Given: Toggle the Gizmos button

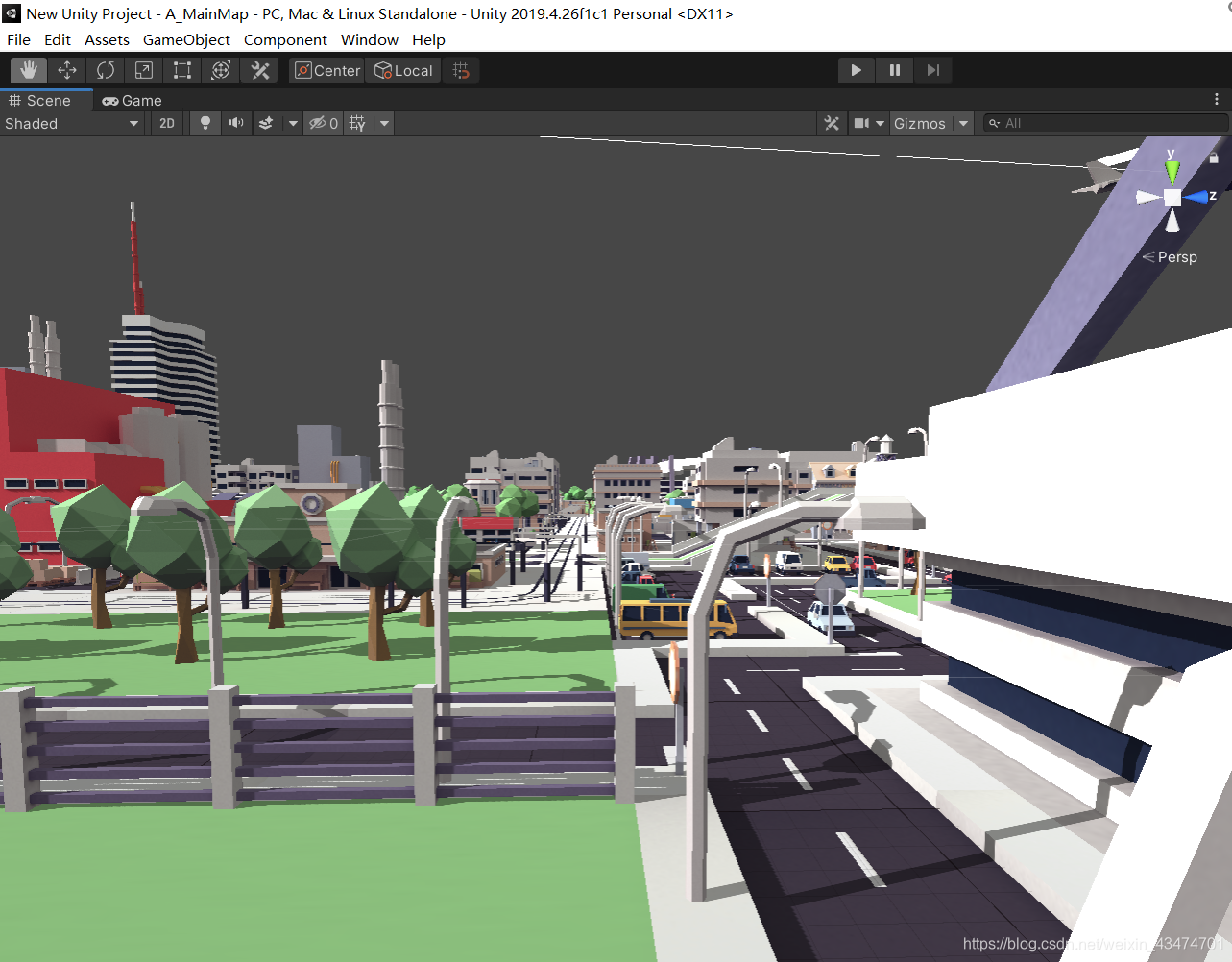Looking at the screenshot, I should (920, 123).
